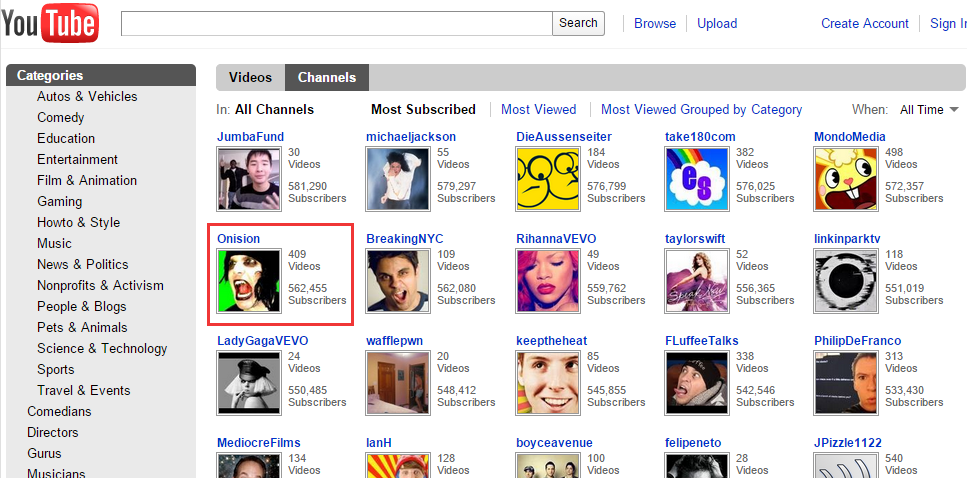The image size is (967, 478).
Task: Choose News & Politics category
Action: point(83,264)
